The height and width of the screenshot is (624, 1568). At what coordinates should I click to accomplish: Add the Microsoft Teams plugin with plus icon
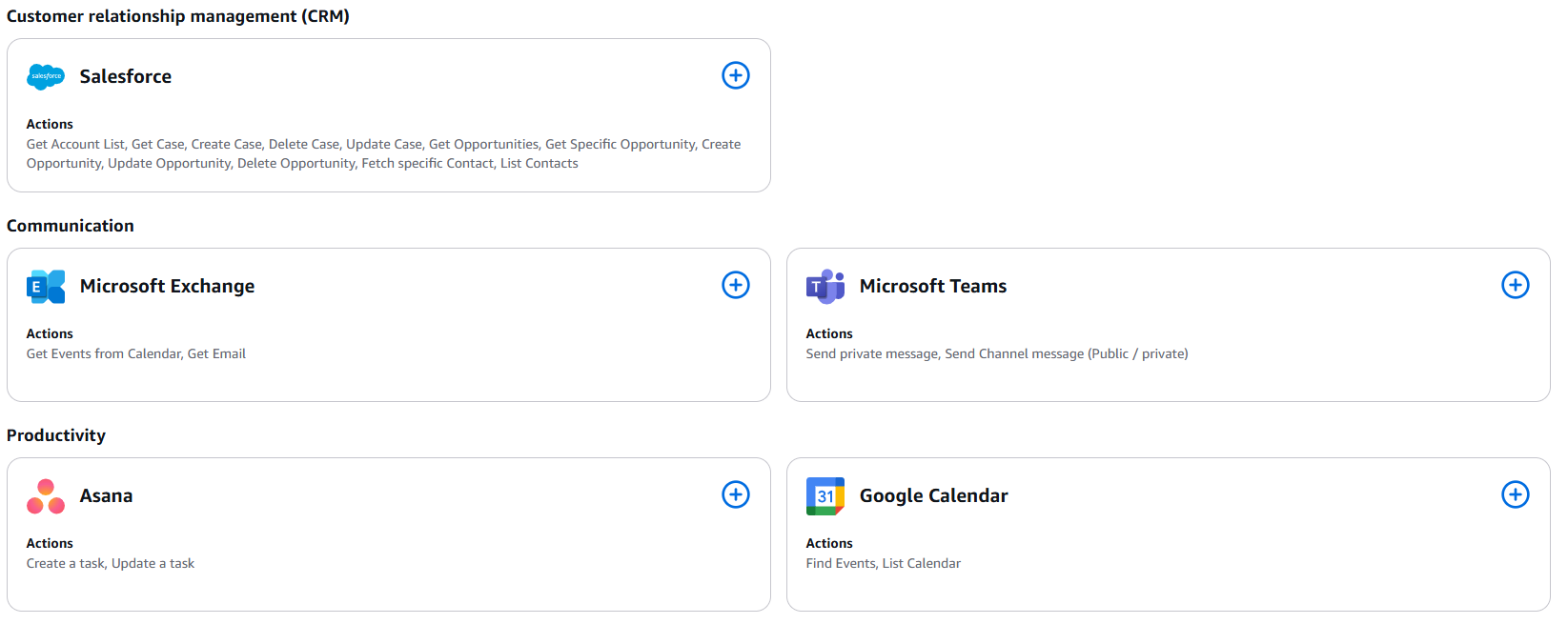1516,285
